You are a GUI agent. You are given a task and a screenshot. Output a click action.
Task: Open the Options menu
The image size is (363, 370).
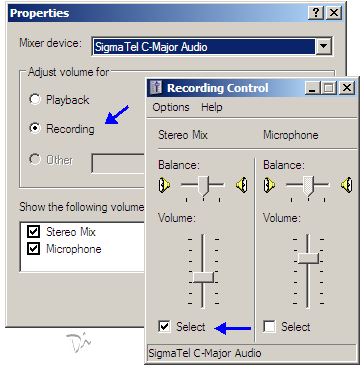[x=171, y=107]
